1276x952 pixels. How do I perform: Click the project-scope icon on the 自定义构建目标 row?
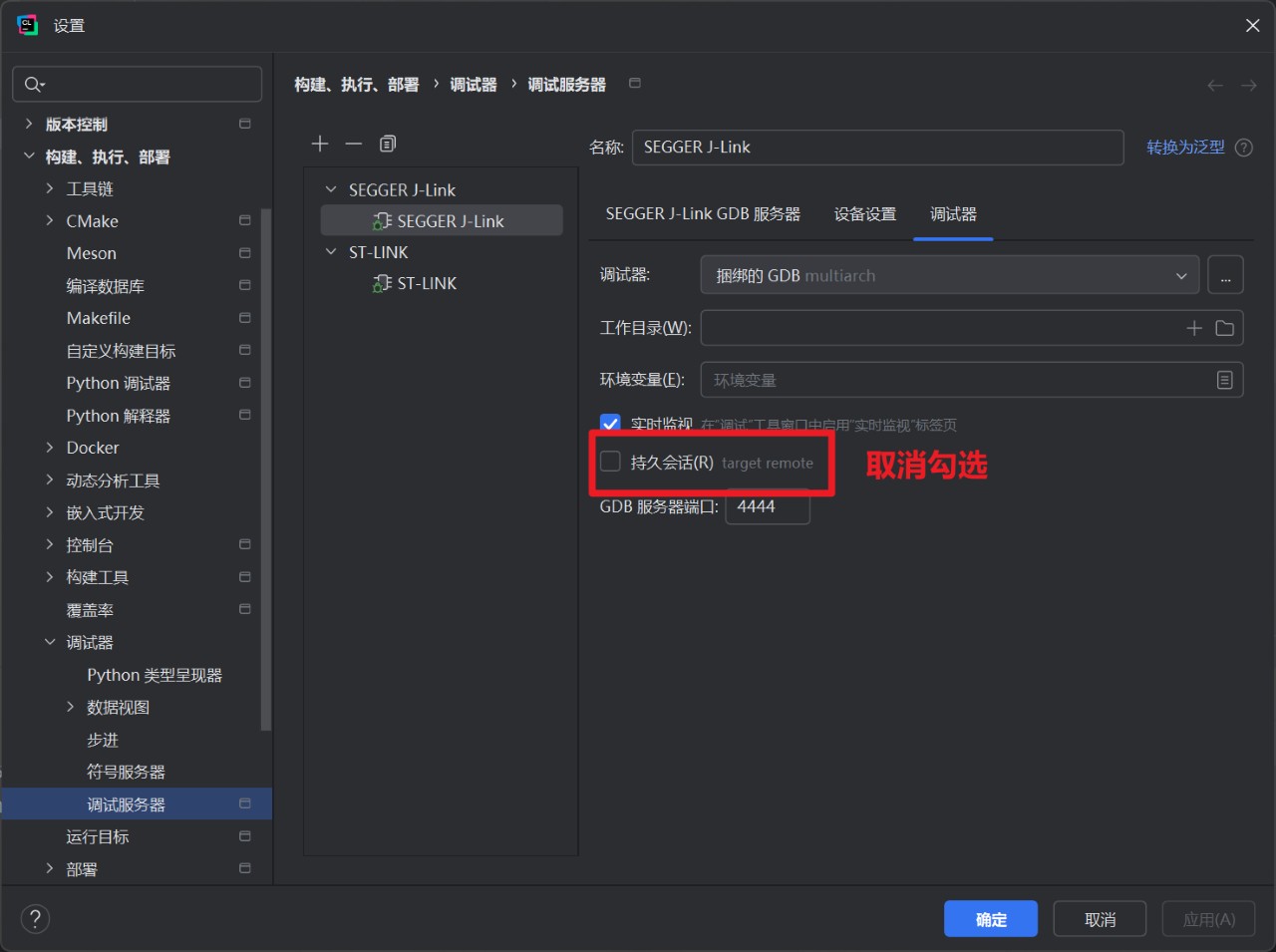[245, 350]
